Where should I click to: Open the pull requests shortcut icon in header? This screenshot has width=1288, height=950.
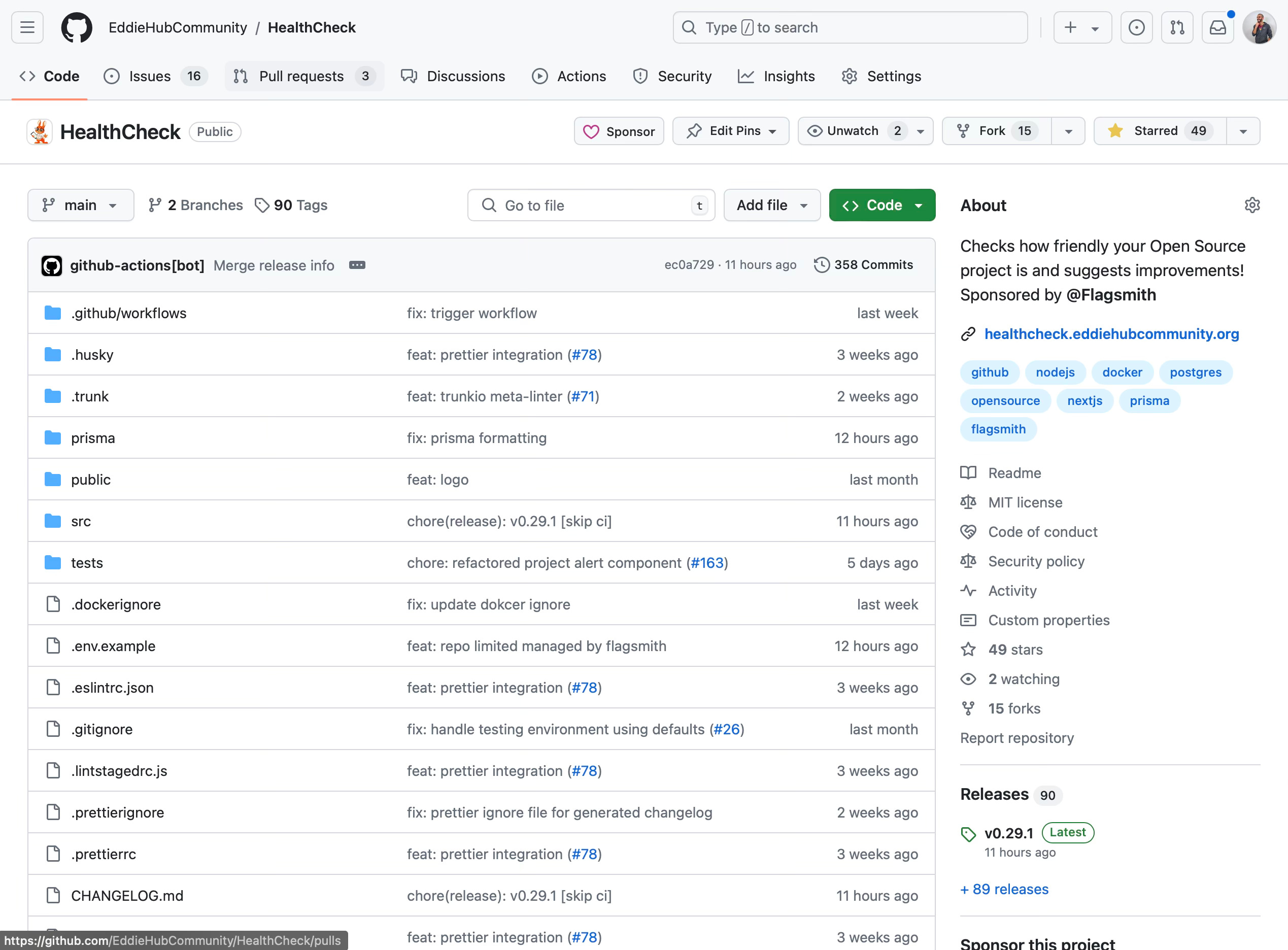pos(1177,27)
